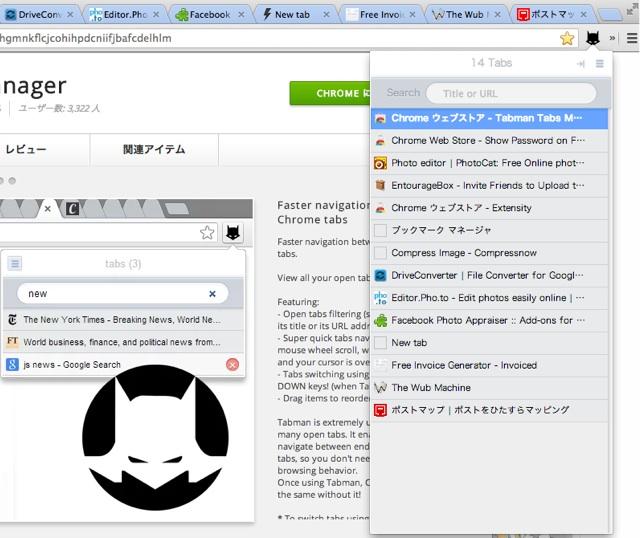Click DriveConverter favicon in Tabman list

tap(380, 276)
